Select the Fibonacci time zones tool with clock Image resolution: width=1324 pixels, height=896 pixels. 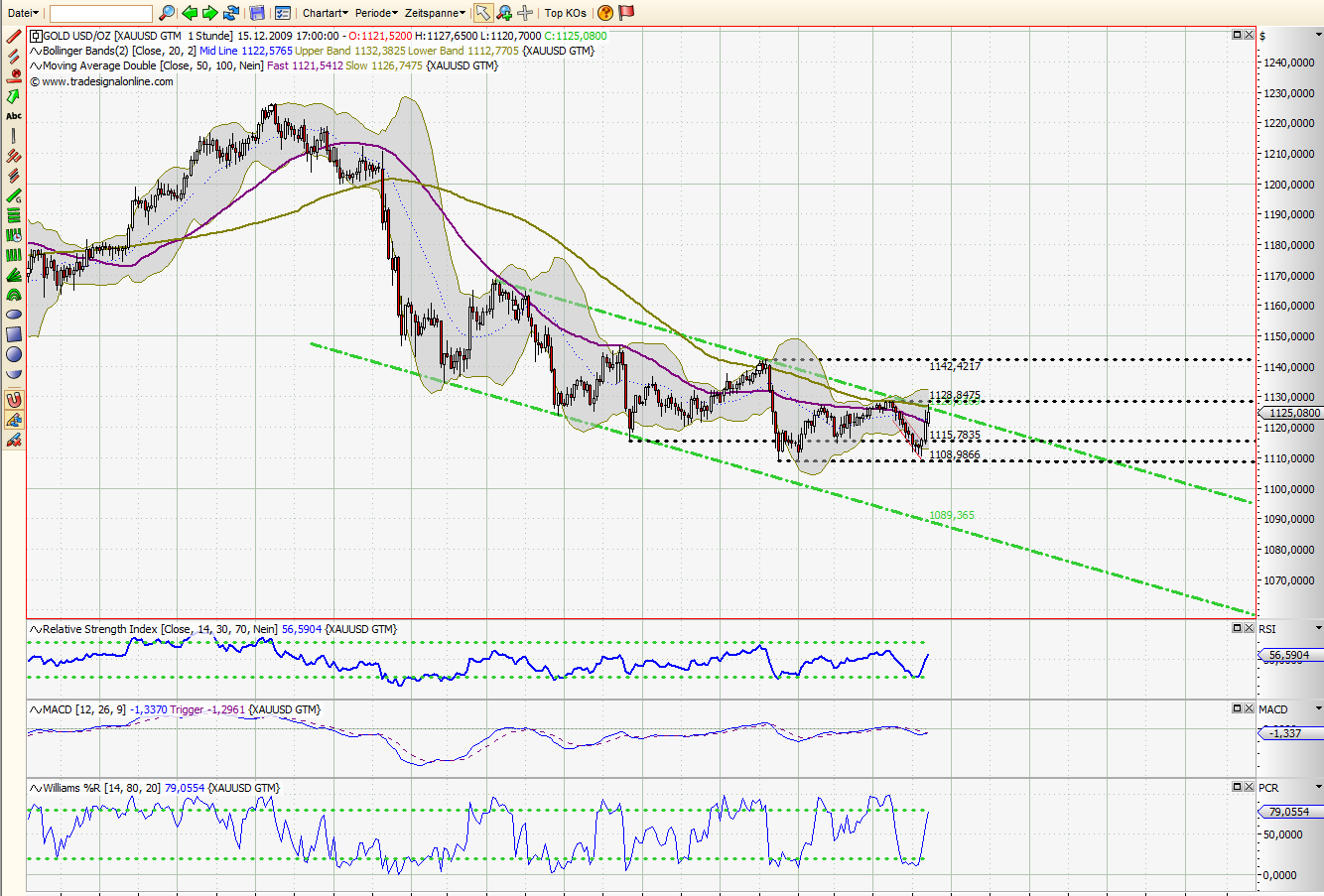point(14,235)
